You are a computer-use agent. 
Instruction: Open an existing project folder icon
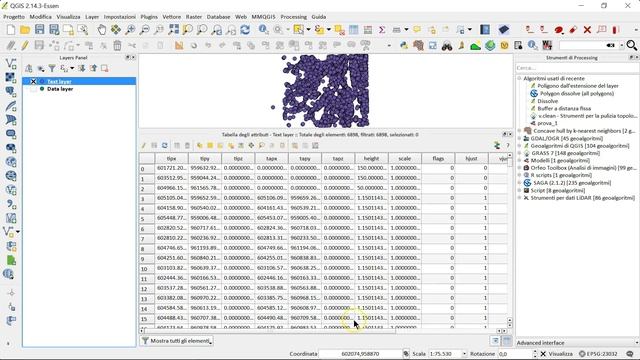tap(25, 29)
